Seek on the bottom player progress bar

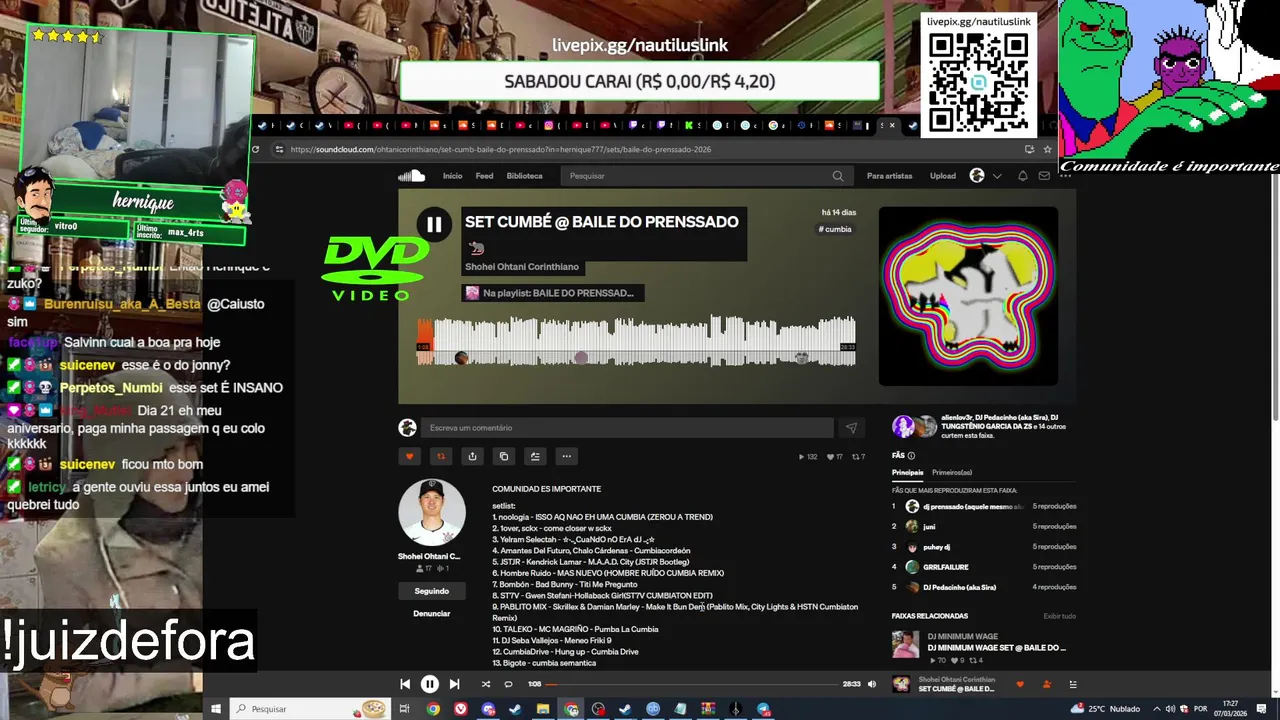[x=692, y=684]
